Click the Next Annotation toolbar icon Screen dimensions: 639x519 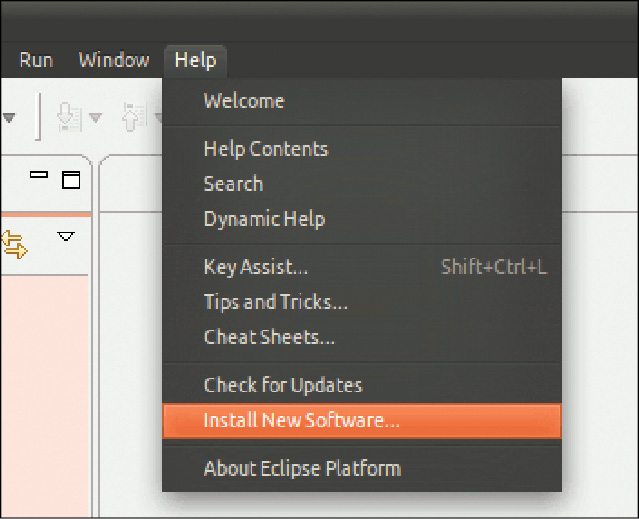point(69,118)
